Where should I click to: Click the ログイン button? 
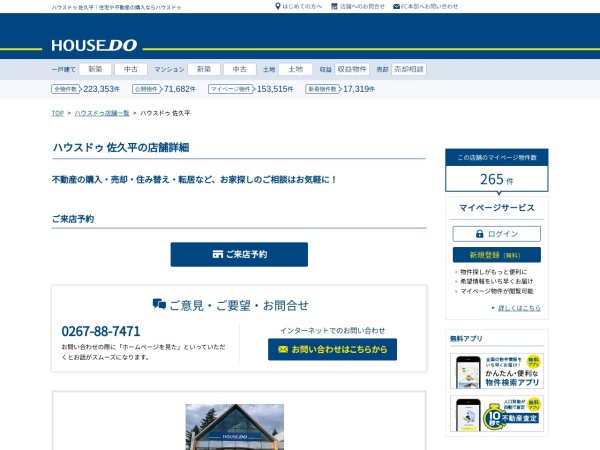pyautogui.click(x=497, y=234)
